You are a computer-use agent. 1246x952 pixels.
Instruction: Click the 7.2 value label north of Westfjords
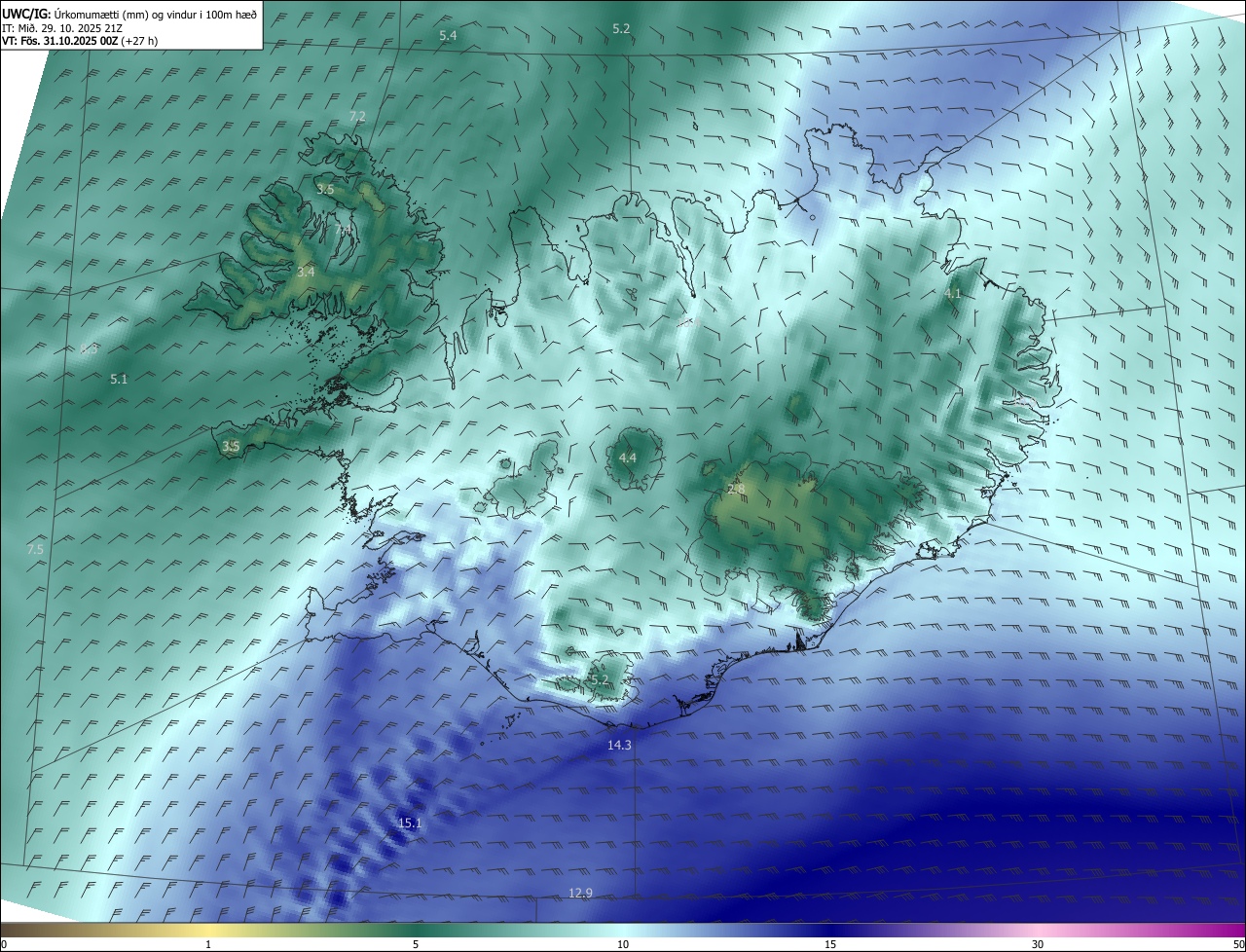click(357, 116)
